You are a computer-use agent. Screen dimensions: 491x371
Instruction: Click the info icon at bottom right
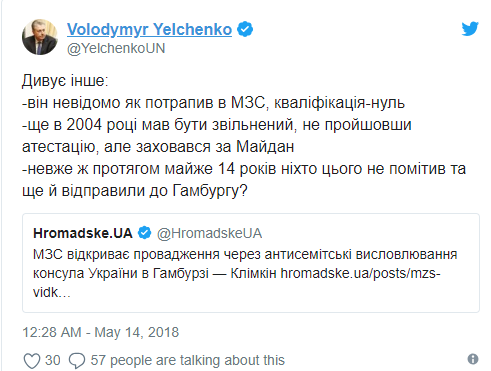[x=473, y=359]
